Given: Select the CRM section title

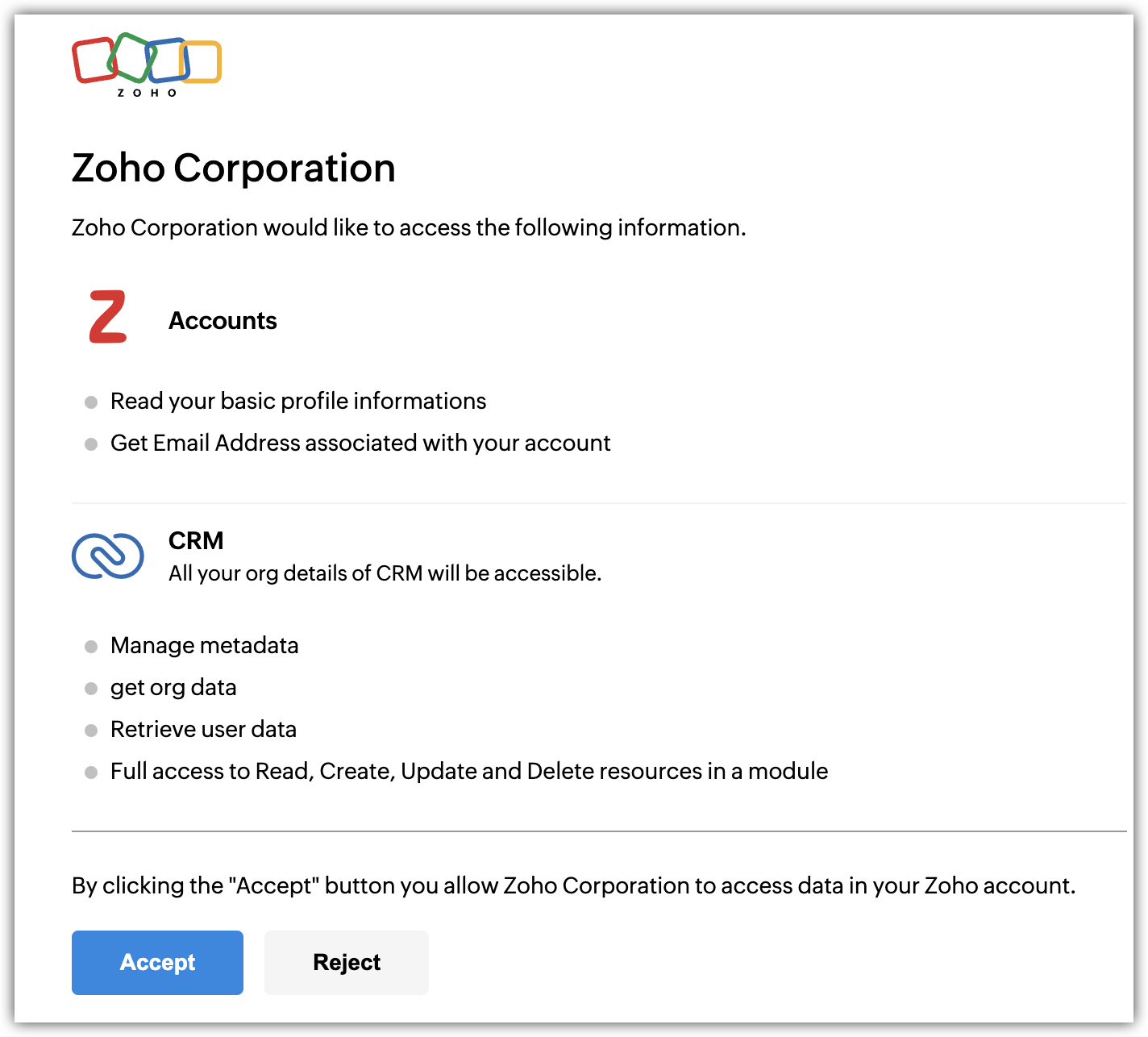Looking at the screenshot, I should 196,540.
